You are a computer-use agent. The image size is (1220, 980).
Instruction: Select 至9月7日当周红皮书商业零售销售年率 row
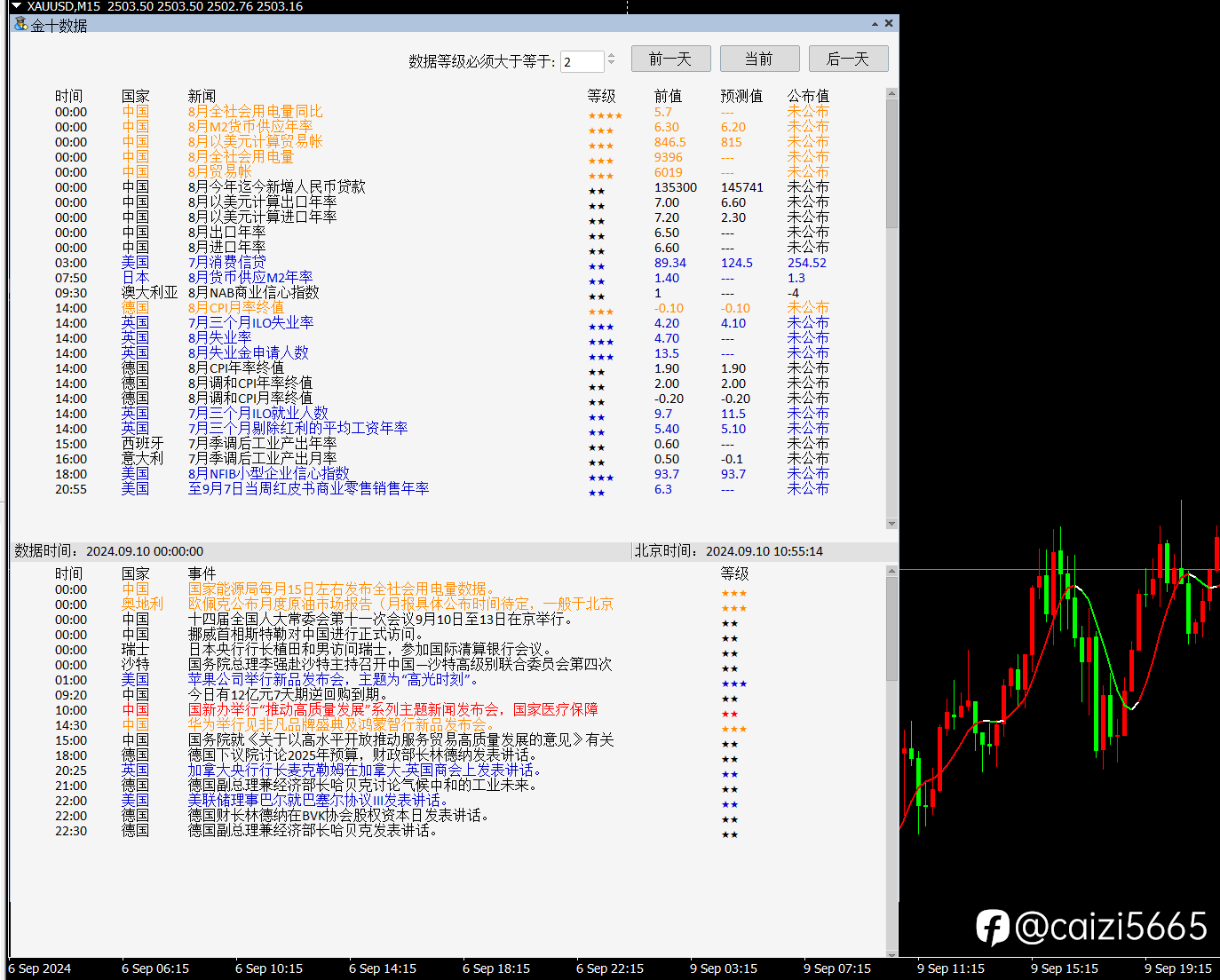tap(442, 489)
